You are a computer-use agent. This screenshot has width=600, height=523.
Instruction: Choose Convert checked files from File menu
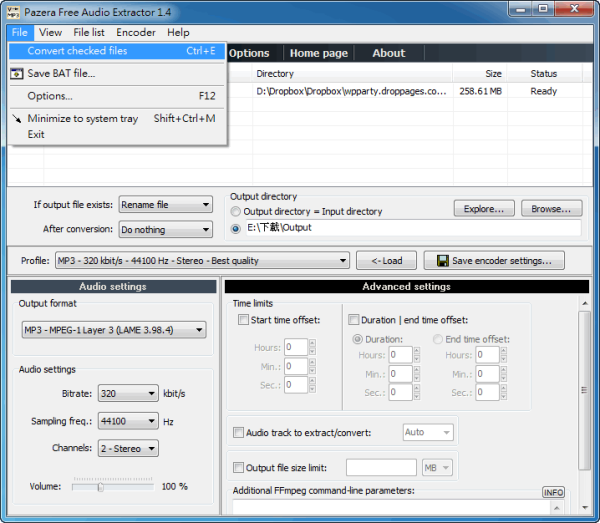click(x=77, y=51)
